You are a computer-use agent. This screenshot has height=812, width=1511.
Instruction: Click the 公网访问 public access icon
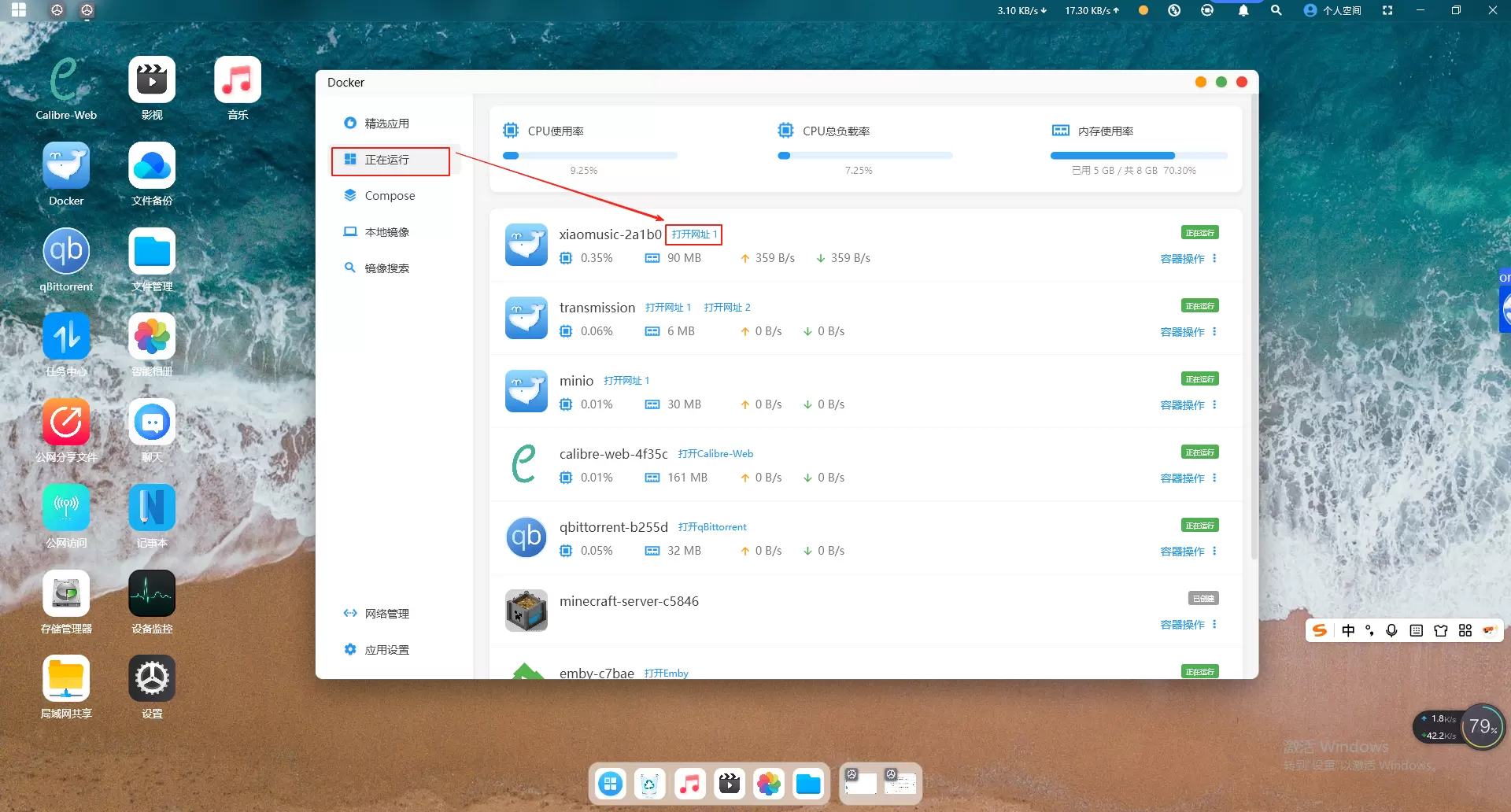[66, 508]
